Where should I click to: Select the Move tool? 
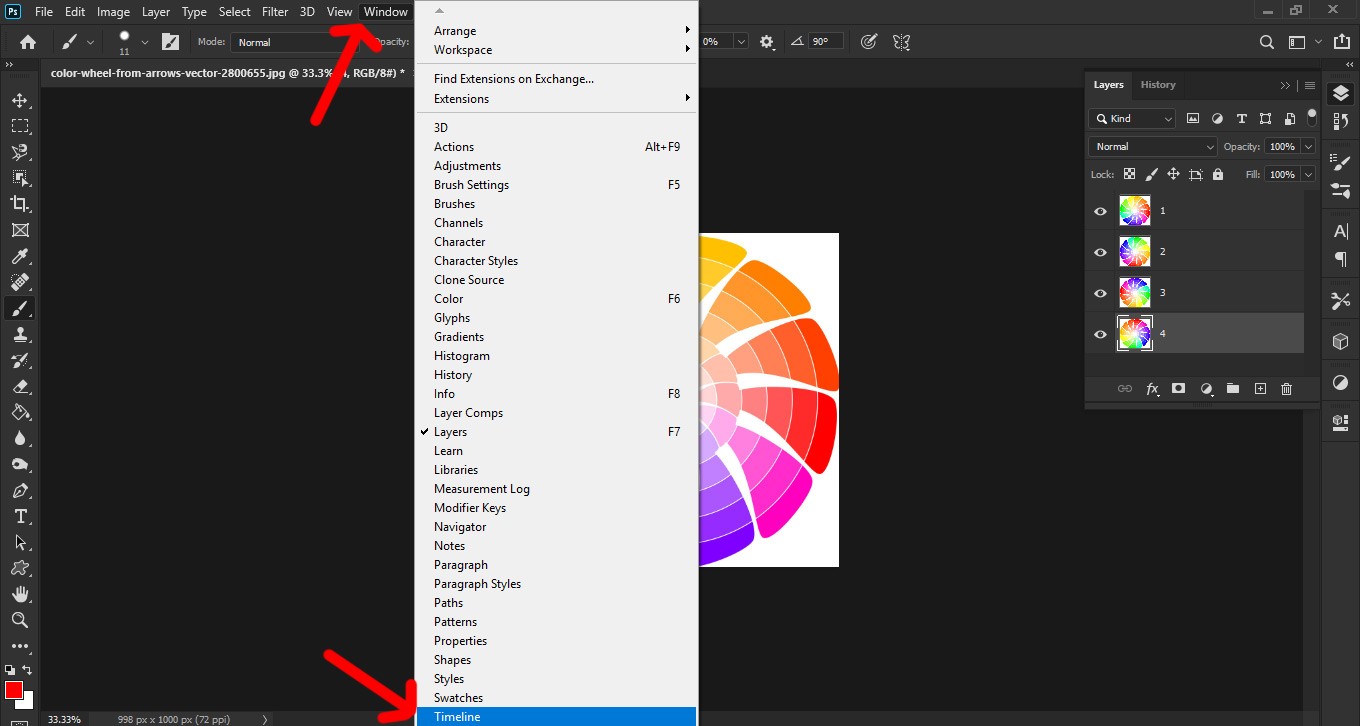tap(19, 100)
